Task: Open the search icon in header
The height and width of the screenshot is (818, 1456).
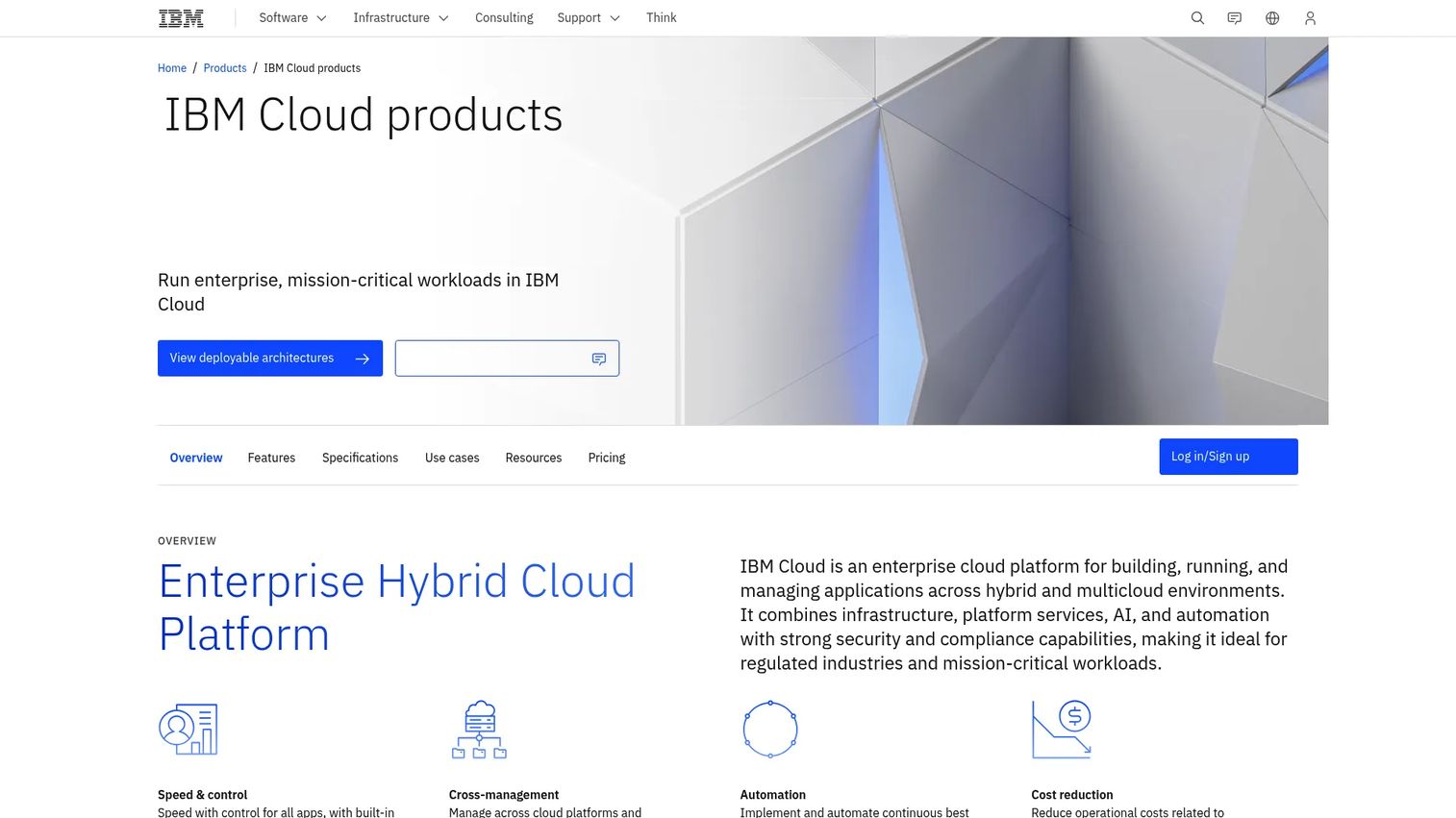Action: (x=1197, y=18)
